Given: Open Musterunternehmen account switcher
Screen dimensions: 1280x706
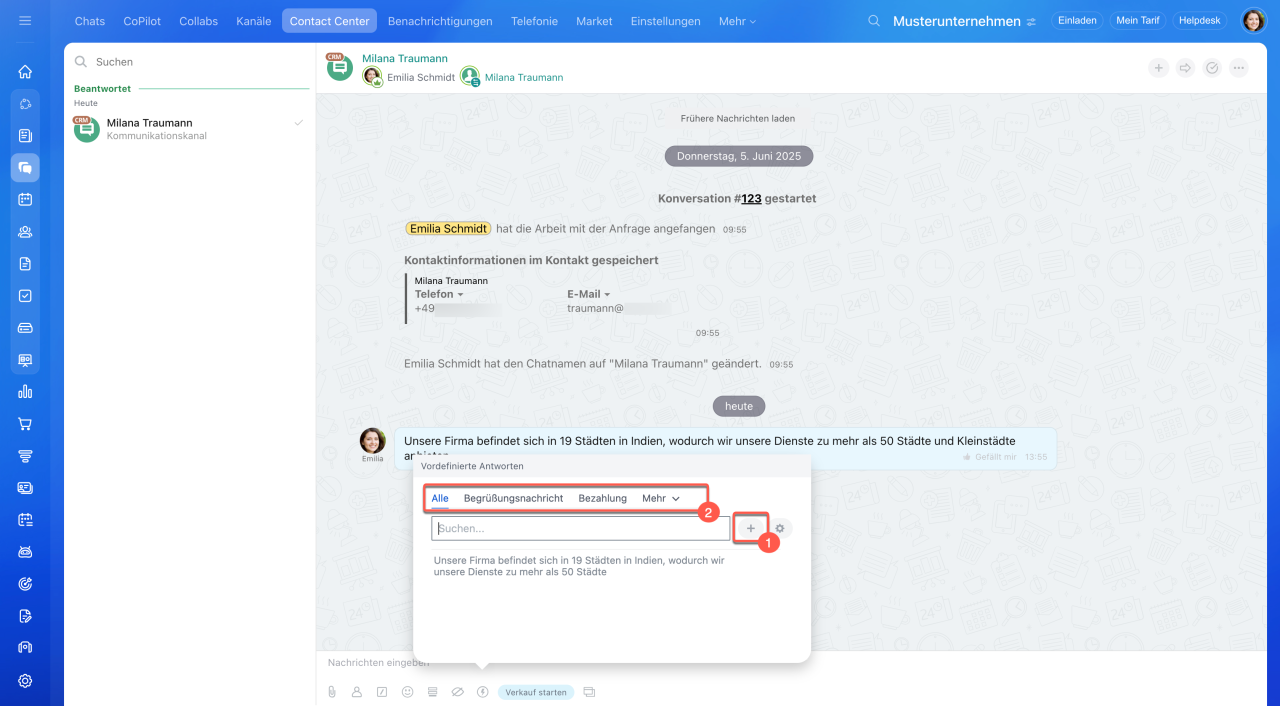Looking at the screenshot, I should tap(965, 21).
